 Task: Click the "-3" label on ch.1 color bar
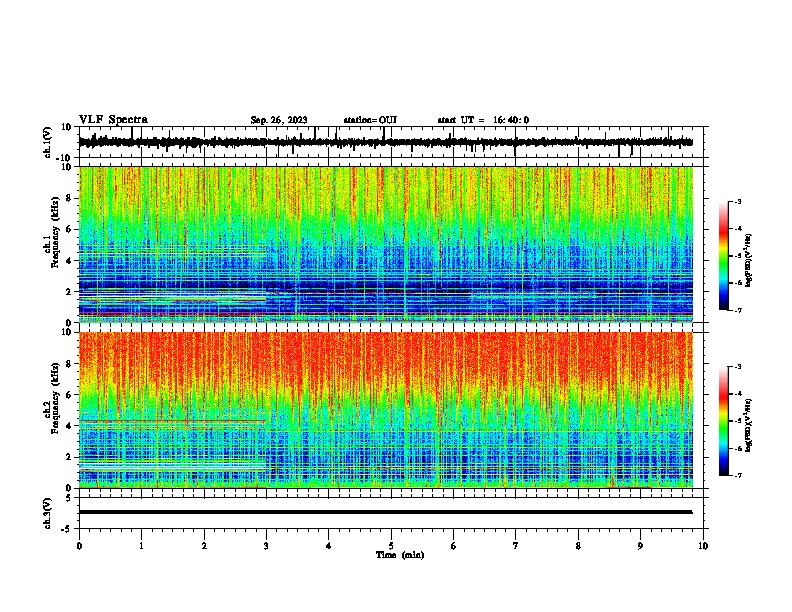click(737, 202)
